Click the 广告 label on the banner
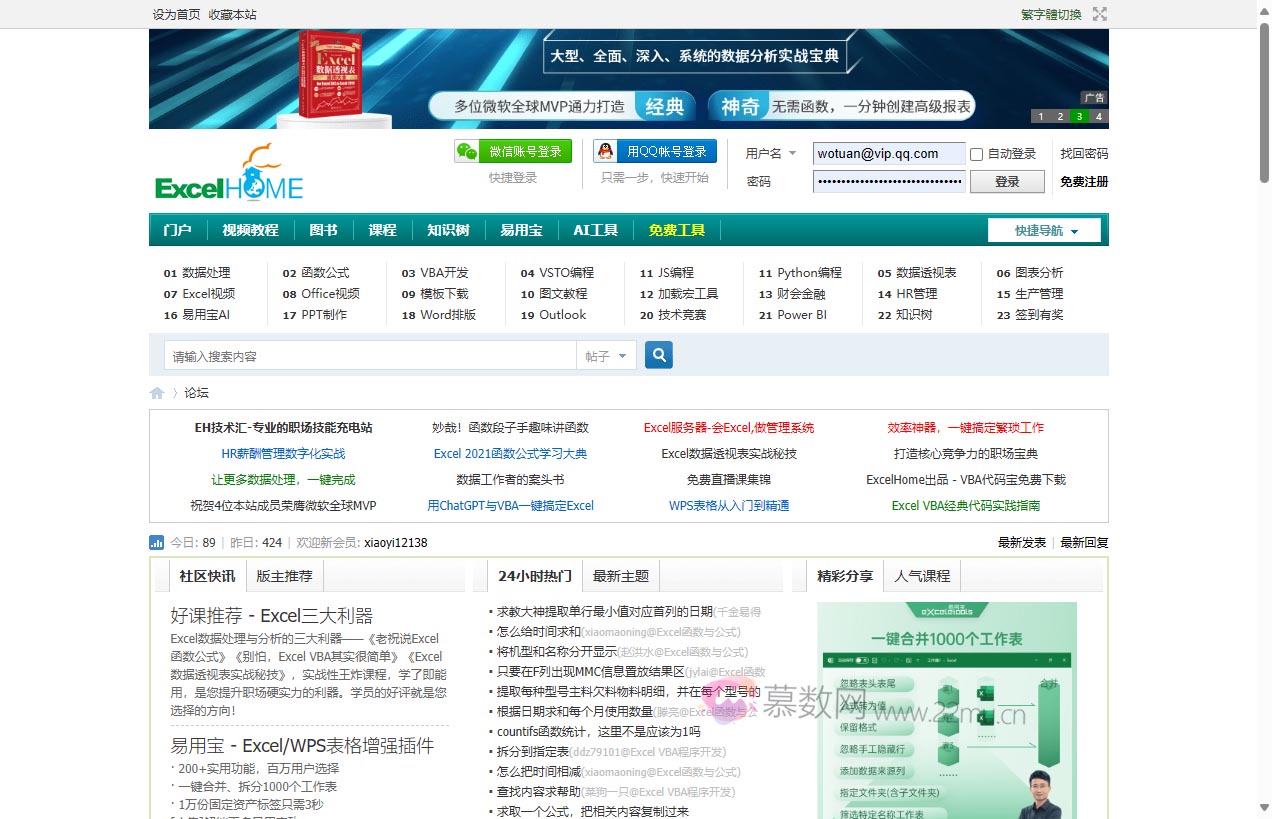This screenshot has height=819, width=1272. point(1093,97)
